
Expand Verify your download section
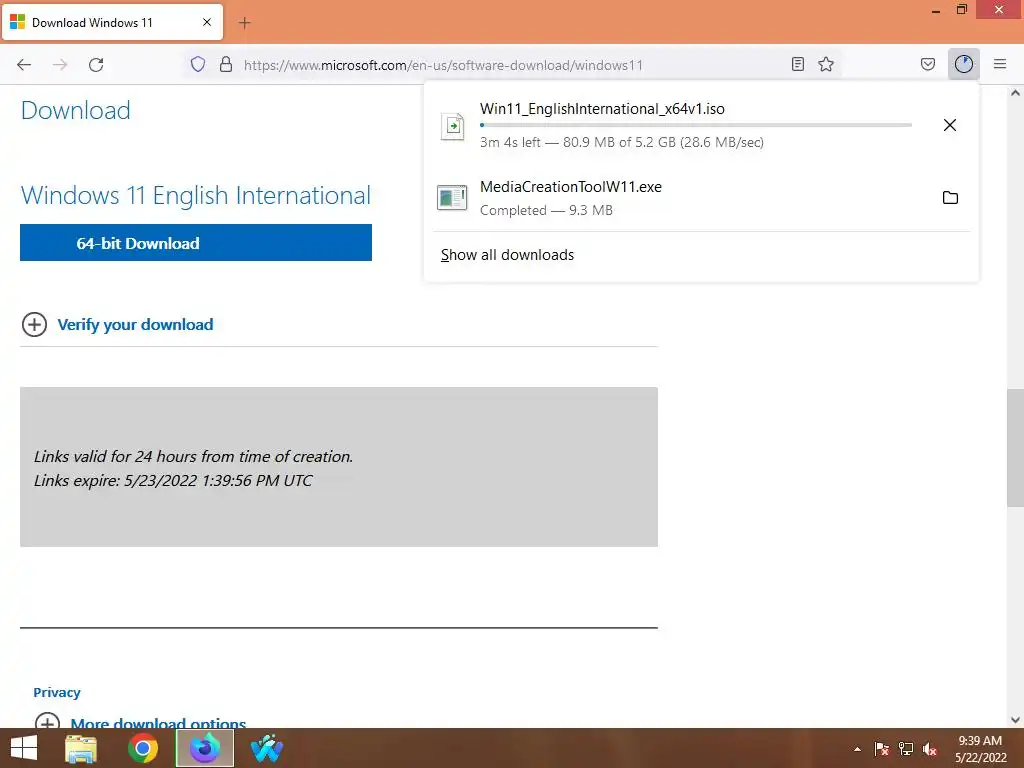pos(34,325)
